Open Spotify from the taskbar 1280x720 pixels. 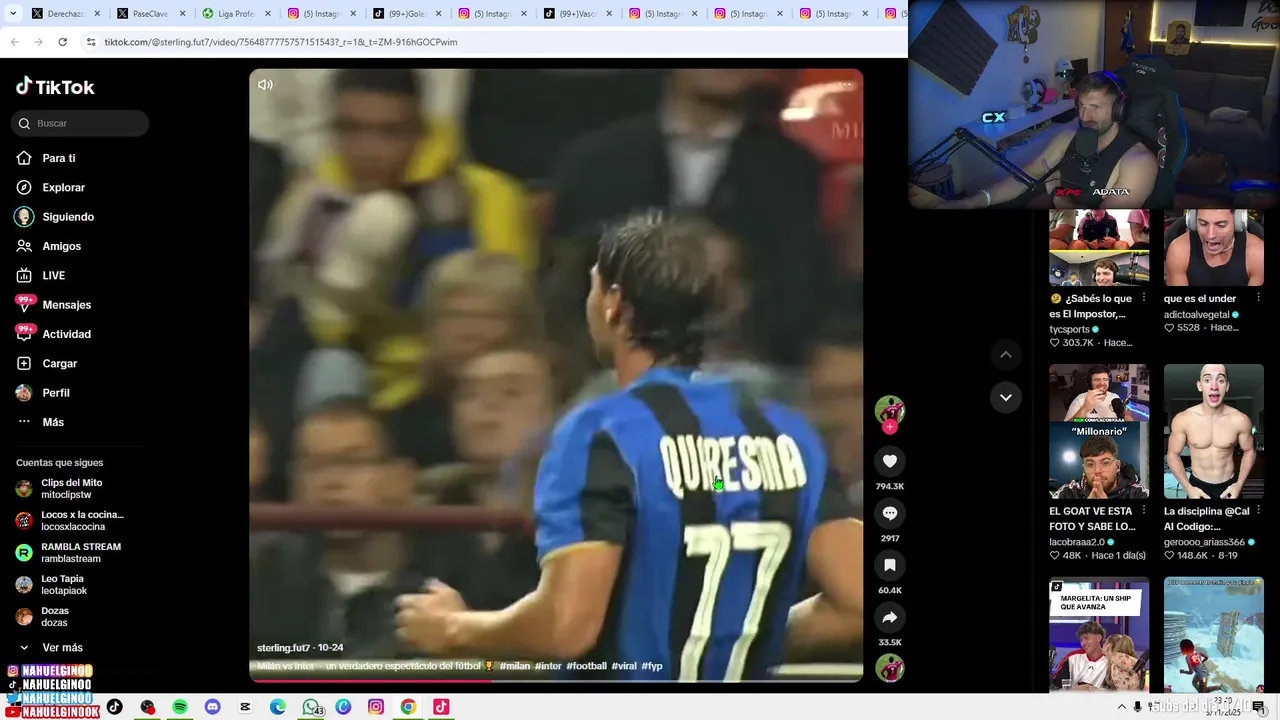[180, 707]
